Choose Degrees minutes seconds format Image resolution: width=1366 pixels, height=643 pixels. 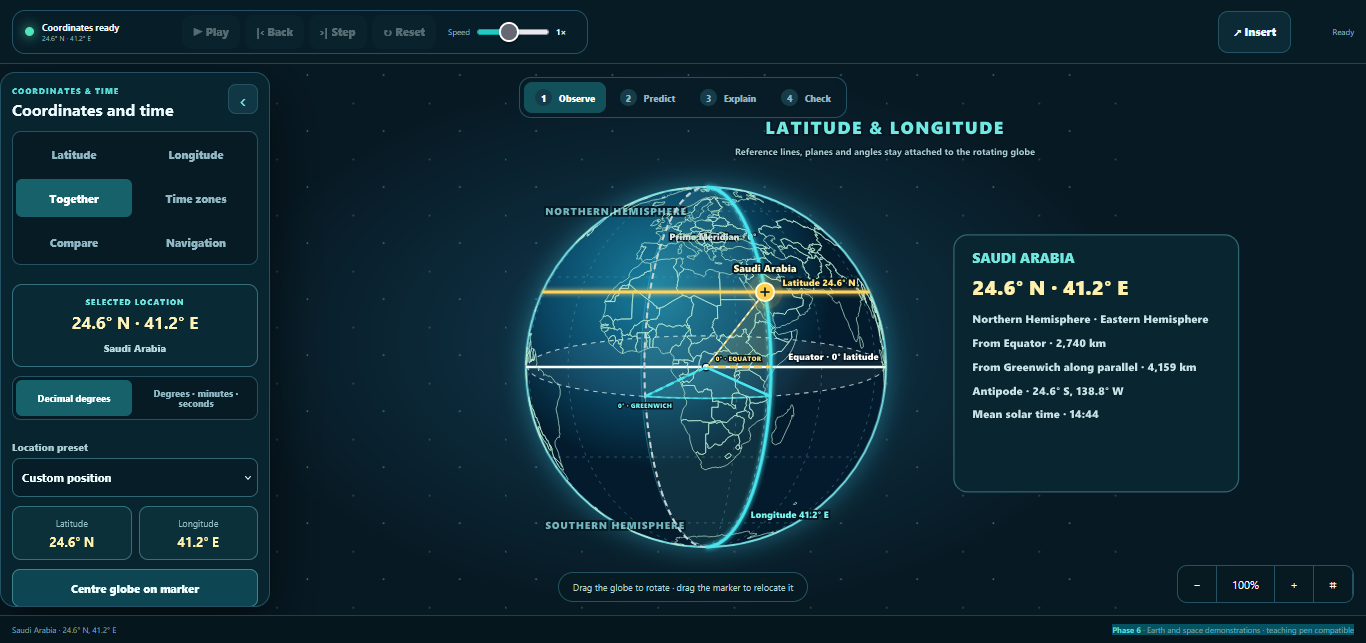pos(196,398)
